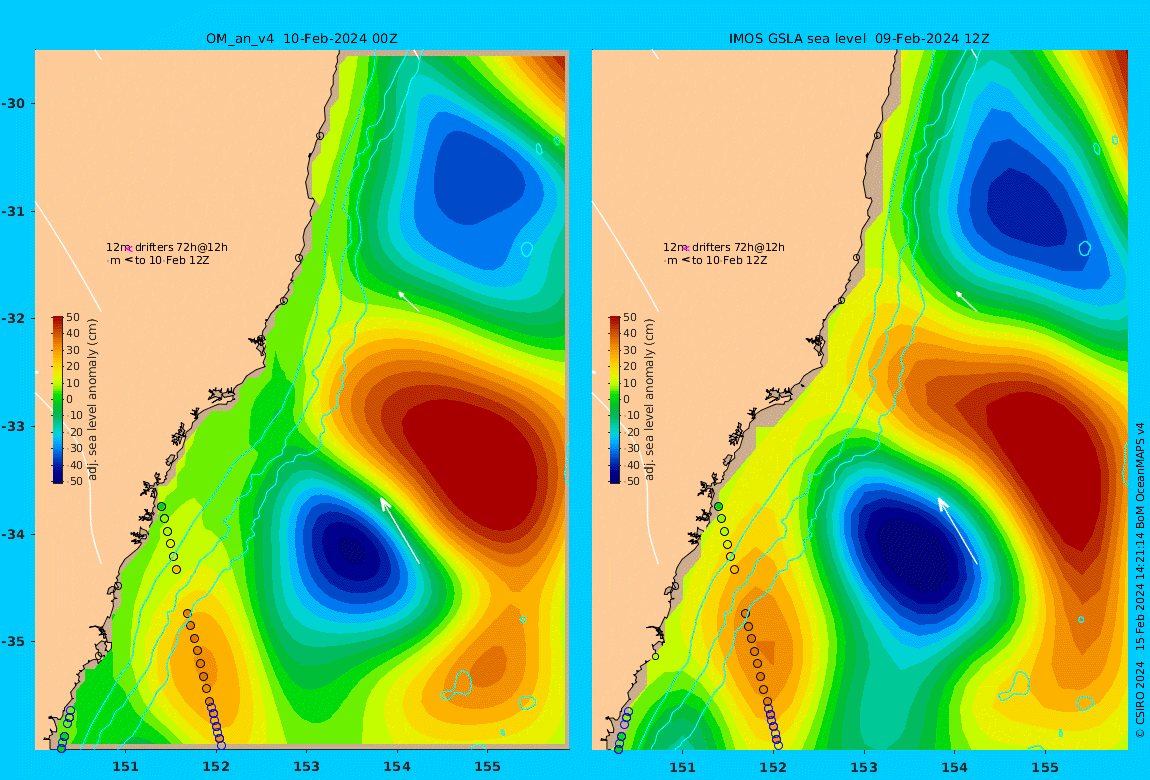The width and height of the screenshot is (1150, 780).
Task: Click the latitude label -35
Action: pyautogui.click(x=12, y=642)
